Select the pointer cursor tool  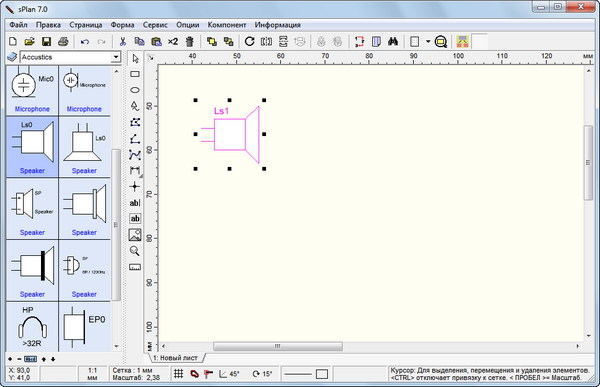pos(135,59)
